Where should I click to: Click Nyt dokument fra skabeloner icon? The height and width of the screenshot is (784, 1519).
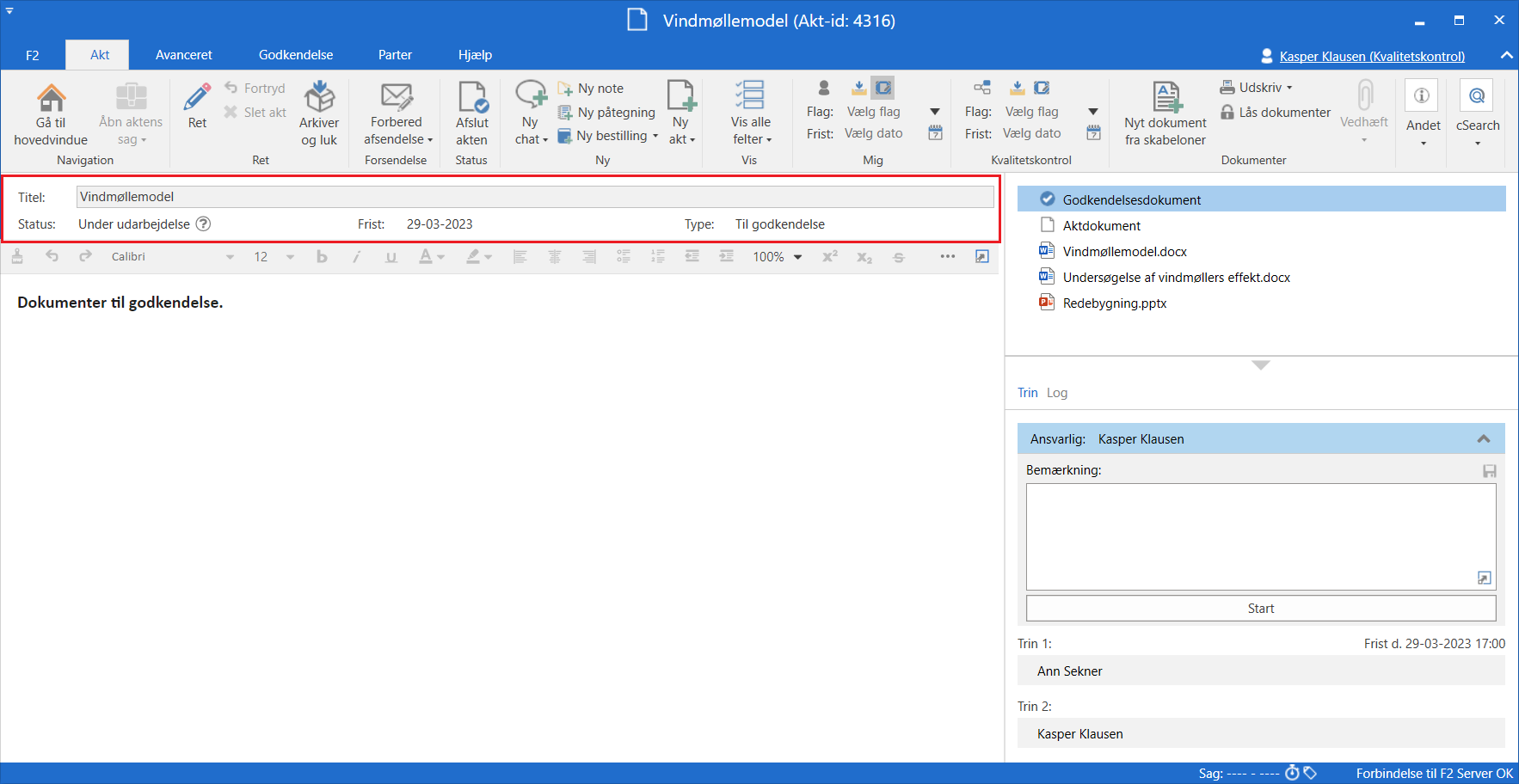1165,97
